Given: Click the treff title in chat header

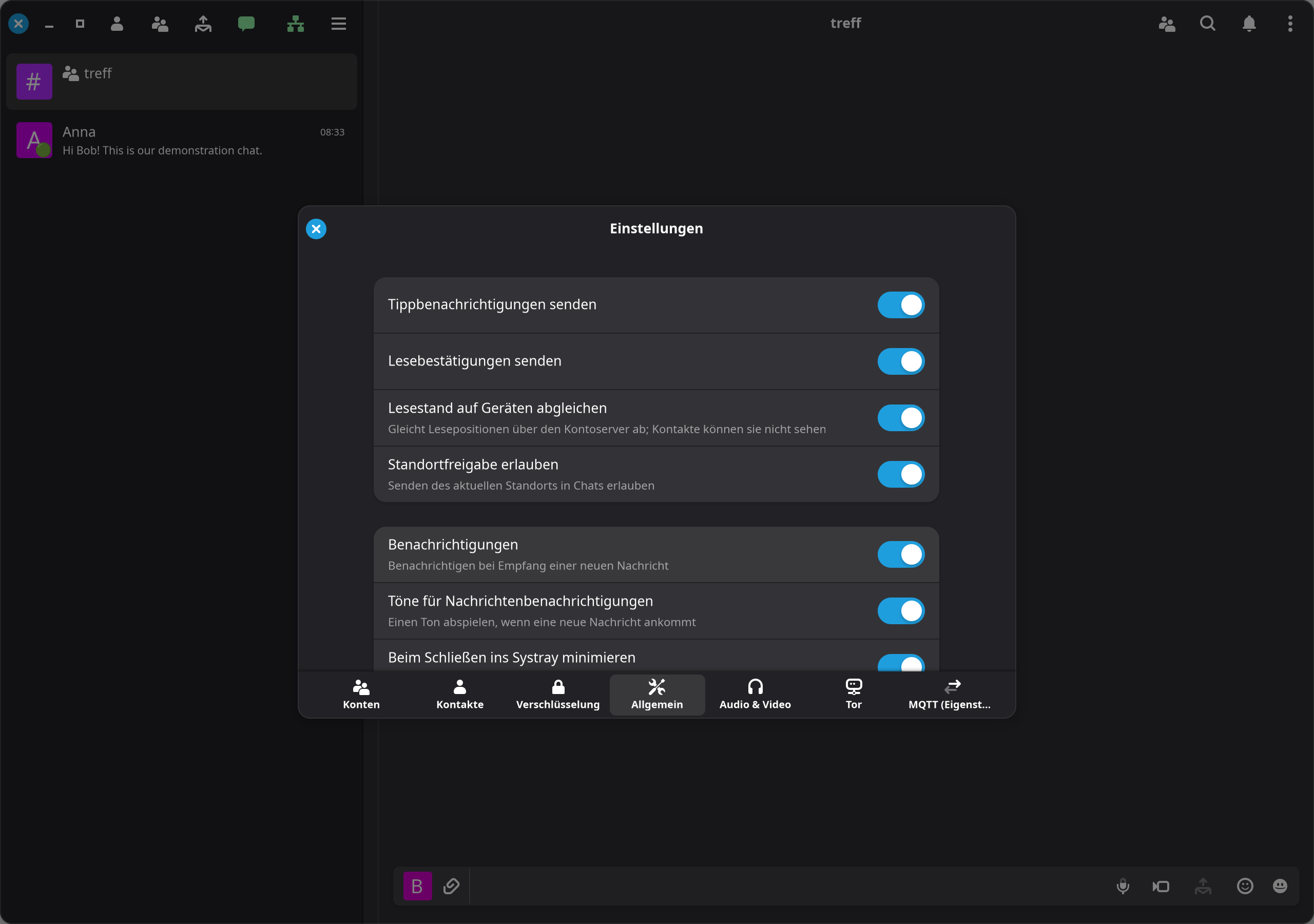Looking at the screenshot, I should (845, 24).
